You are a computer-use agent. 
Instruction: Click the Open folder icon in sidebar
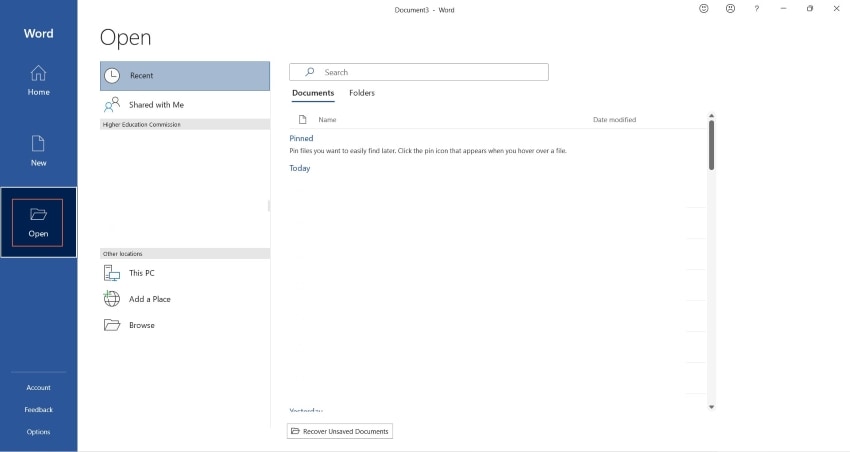(x=38, y=214)
